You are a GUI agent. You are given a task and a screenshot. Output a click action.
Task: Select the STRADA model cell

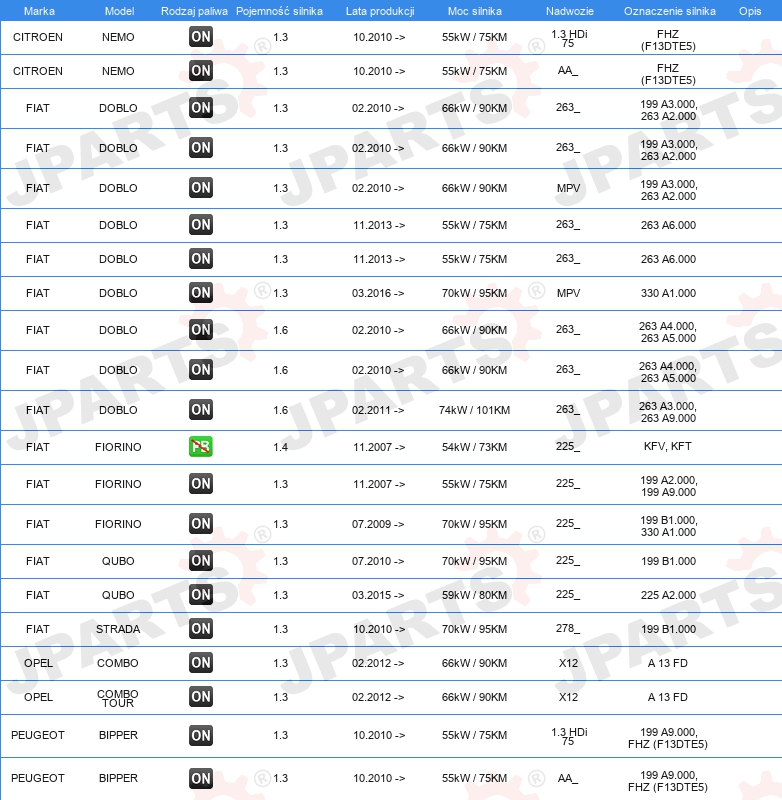[x=118, y=629]
